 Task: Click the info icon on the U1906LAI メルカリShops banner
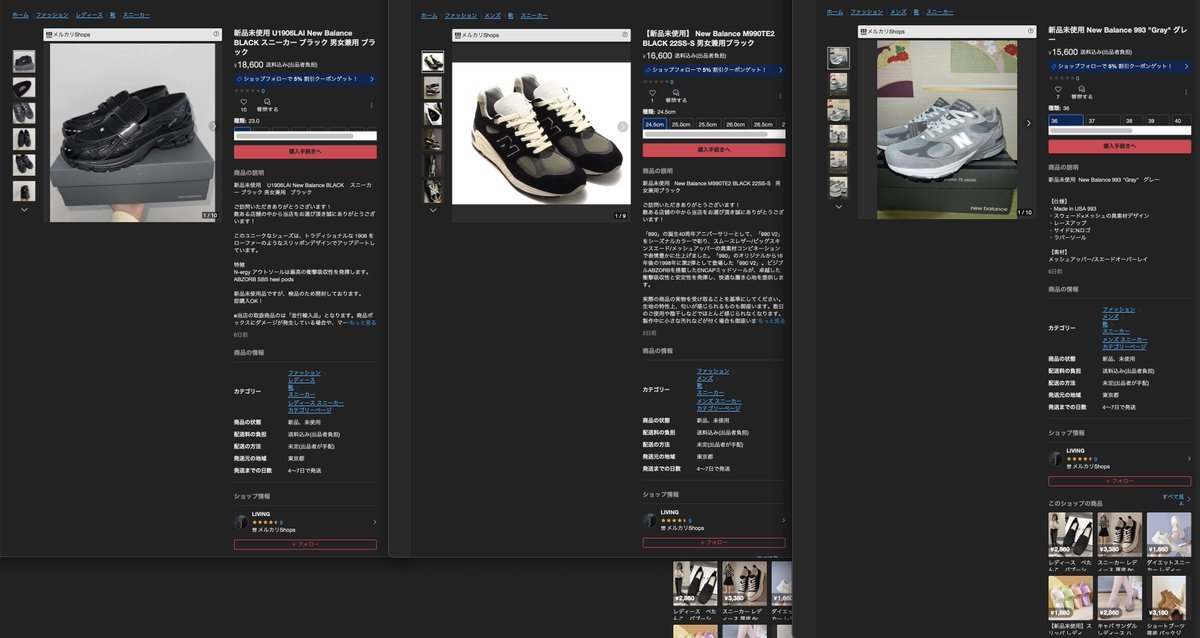point(217,34)
